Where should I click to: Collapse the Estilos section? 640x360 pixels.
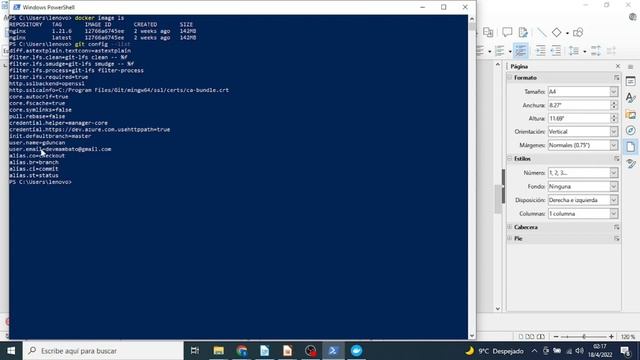[510, 158]
